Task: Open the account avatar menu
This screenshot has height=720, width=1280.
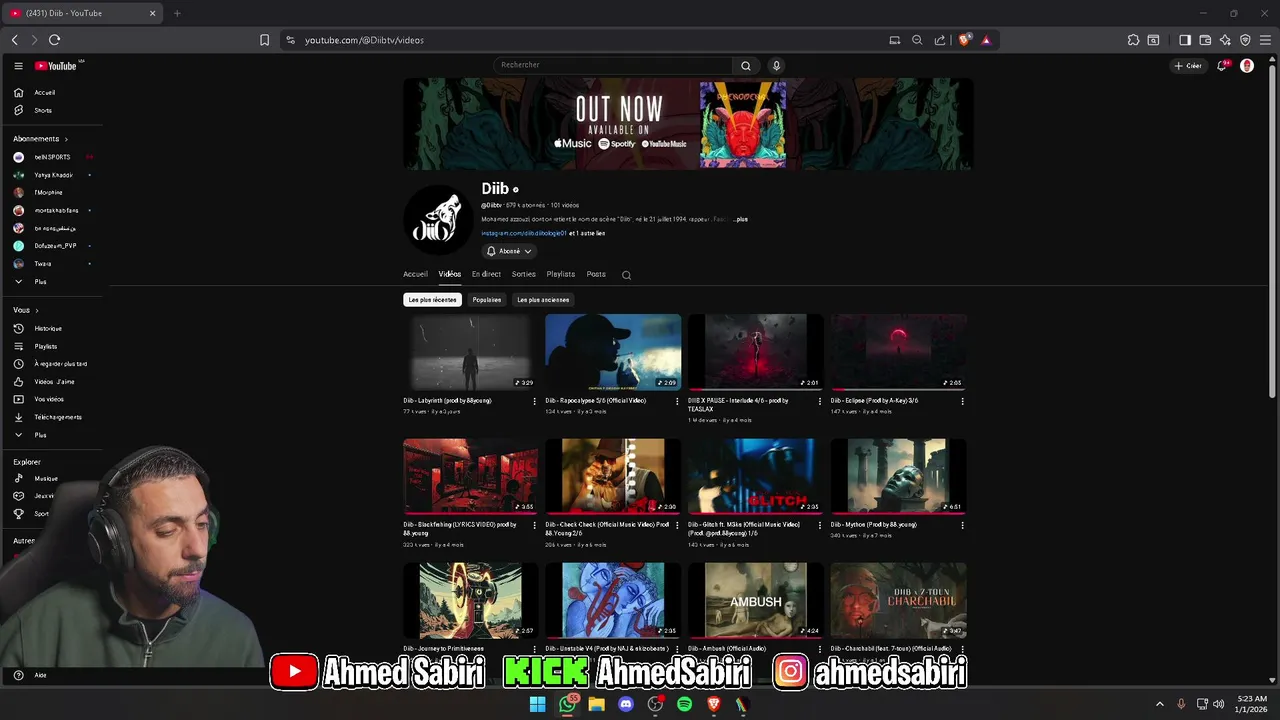Action: pos(1247,66)
